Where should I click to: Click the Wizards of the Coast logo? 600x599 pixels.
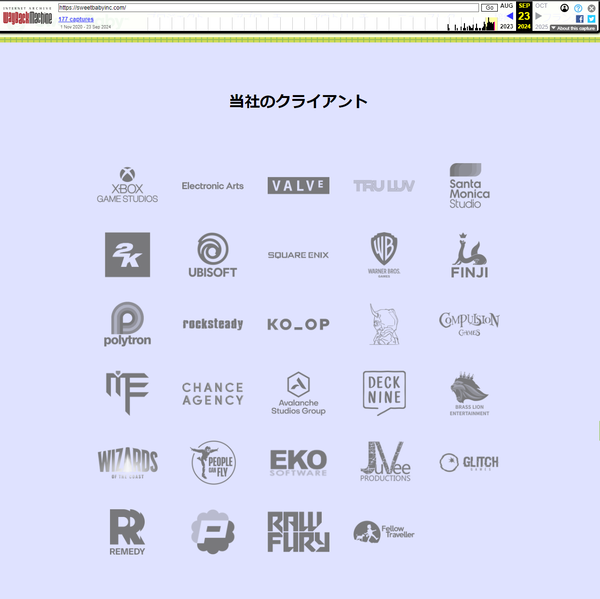coord(127,462)
